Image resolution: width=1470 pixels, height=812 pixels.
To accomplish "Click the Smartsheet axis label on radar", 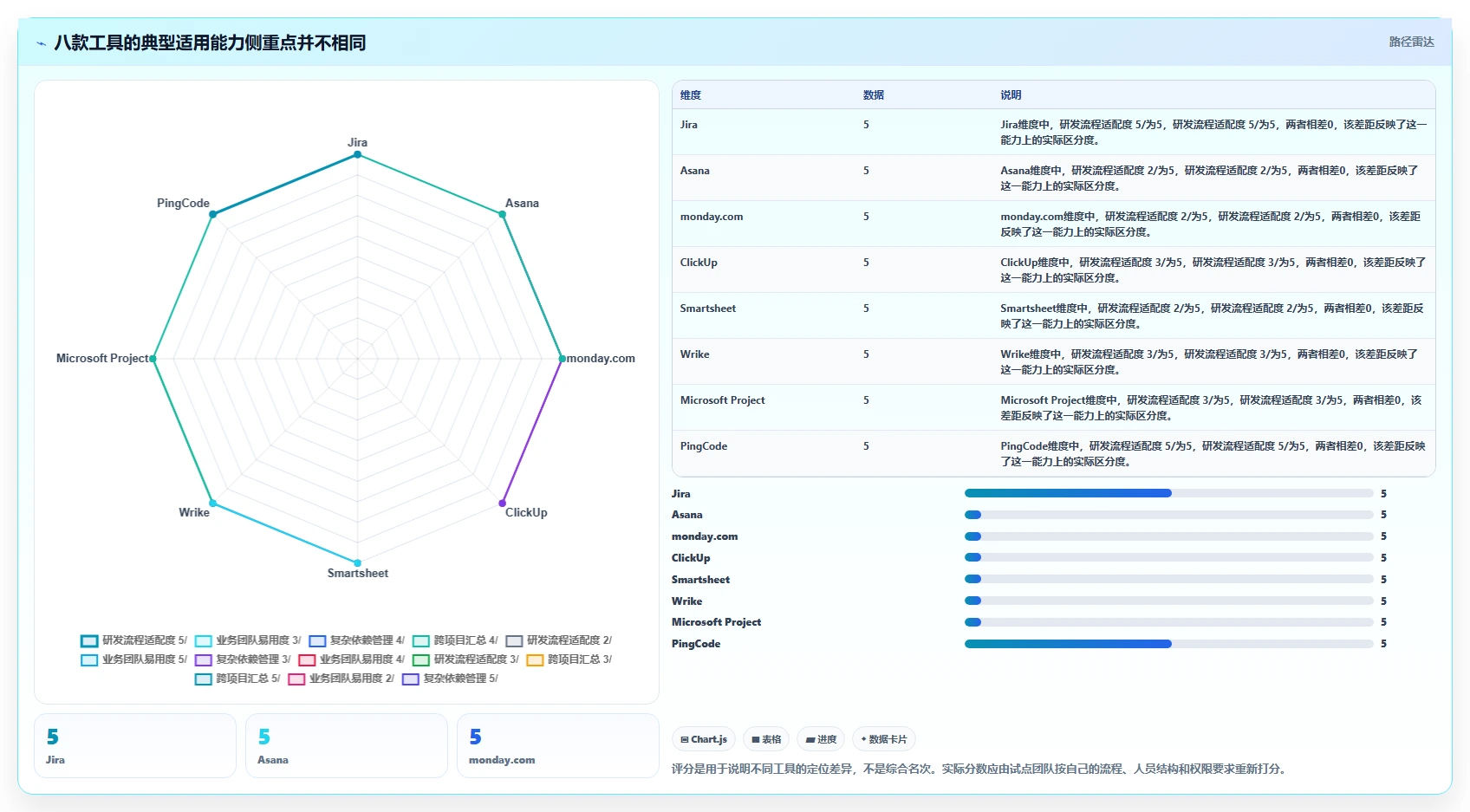I will coord(357,574).
